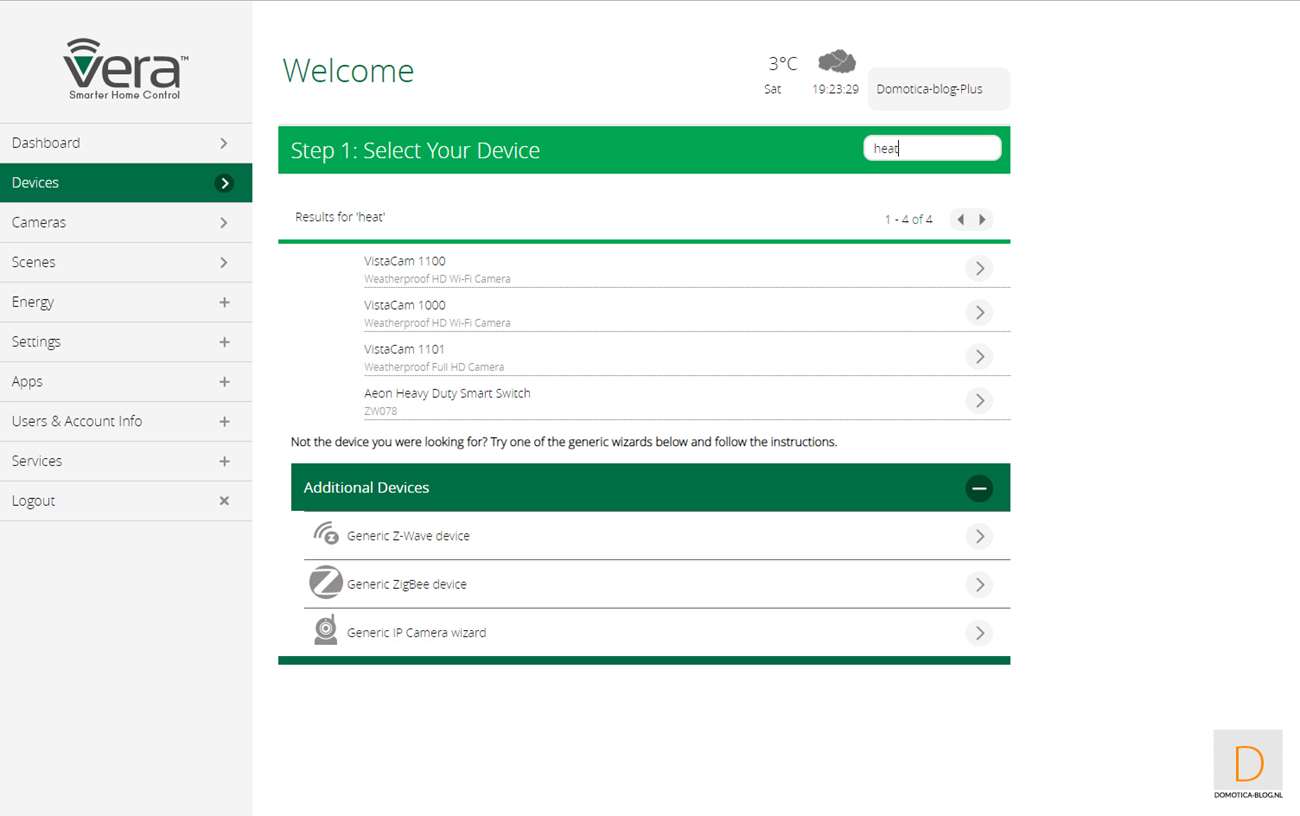Open the Dashboard menu item
This screenshot has height=816, width=1300.
pyautogui.click(x=126, y=143)
